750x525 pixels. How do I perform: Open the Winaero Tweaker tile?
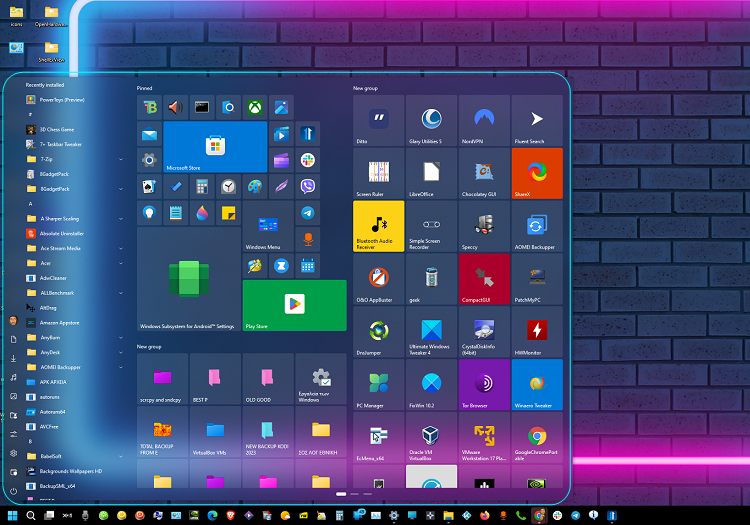(537, 384)
